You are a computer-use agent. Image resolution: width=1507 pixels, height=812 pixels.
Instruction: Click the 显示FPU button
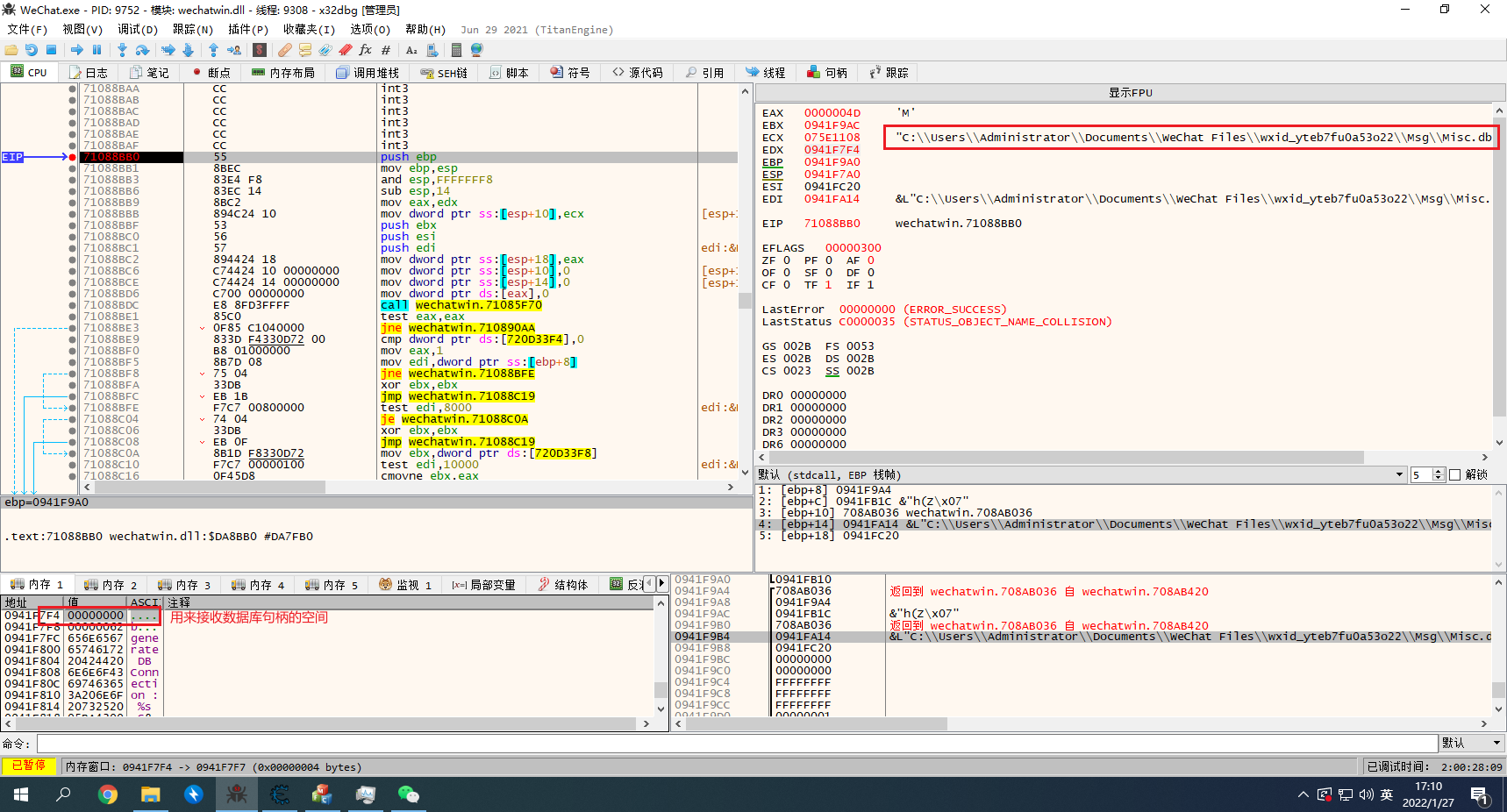tap(1130, 92)
